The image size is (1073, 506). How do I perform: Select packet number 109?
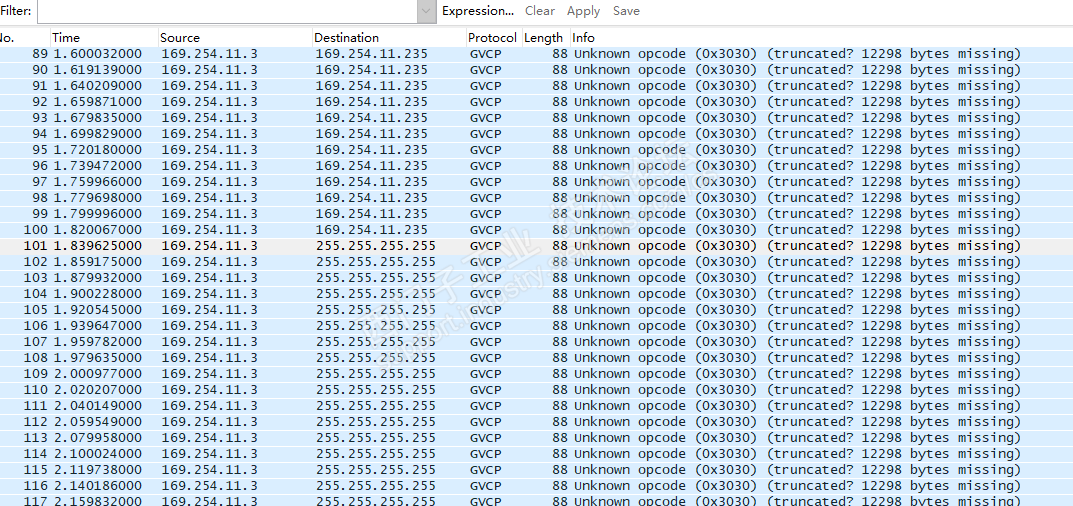pyautogui.click(x=536, y=373)
